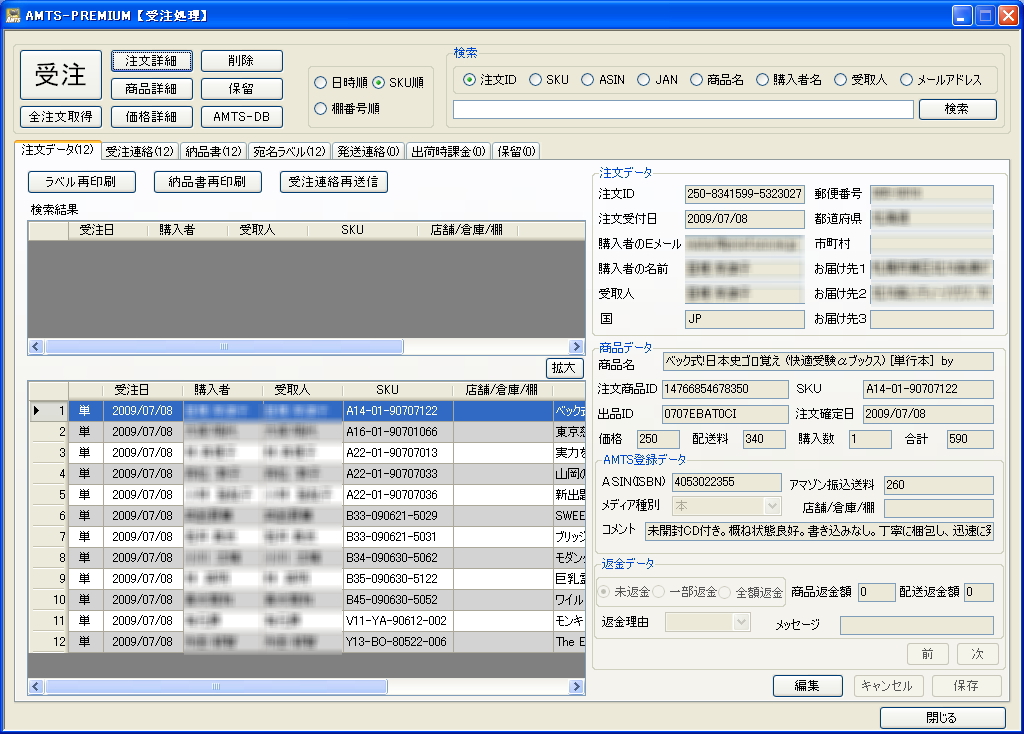Click the 検索 search button

click(957, 109)
